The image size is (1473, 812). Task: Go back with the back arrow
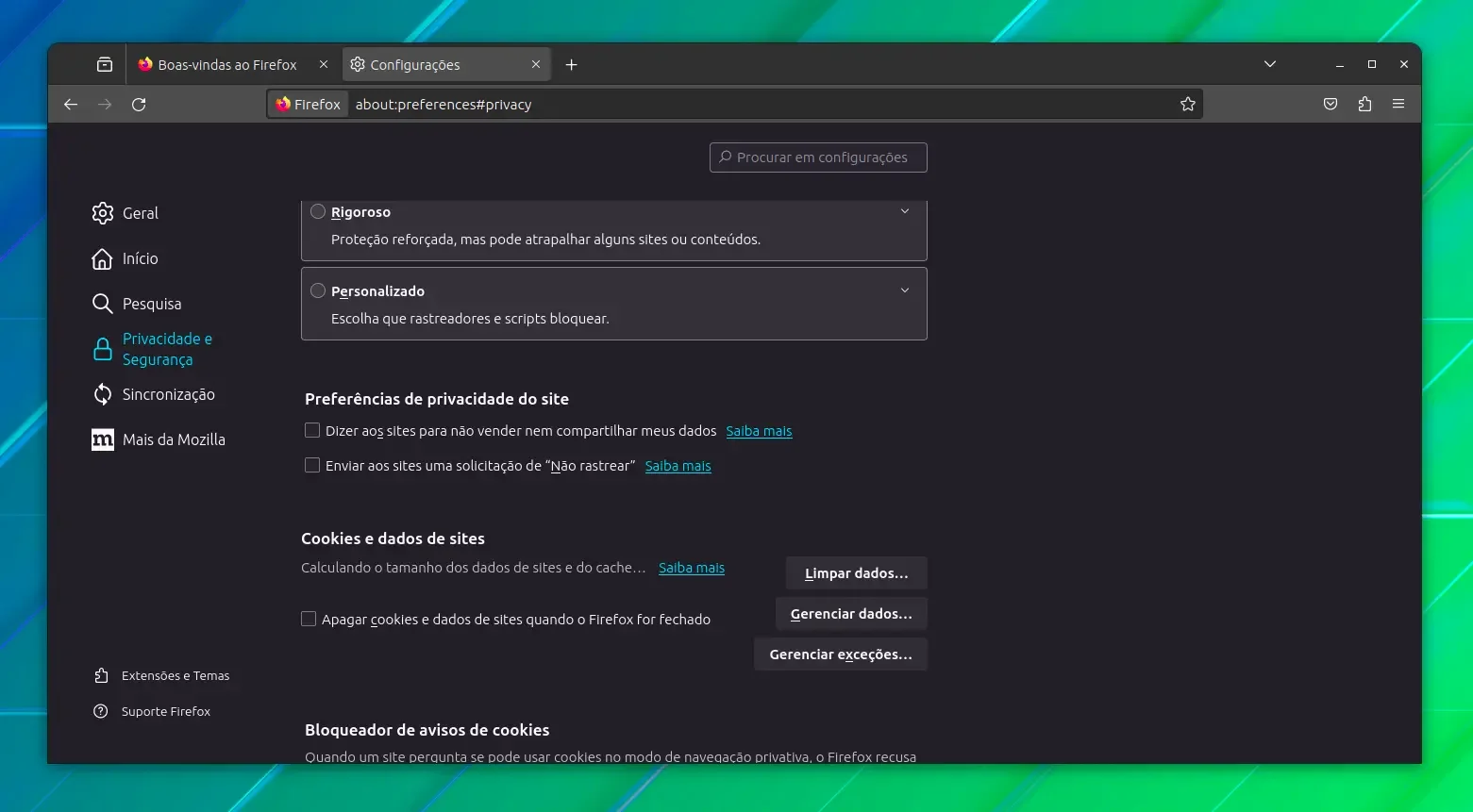71,105
